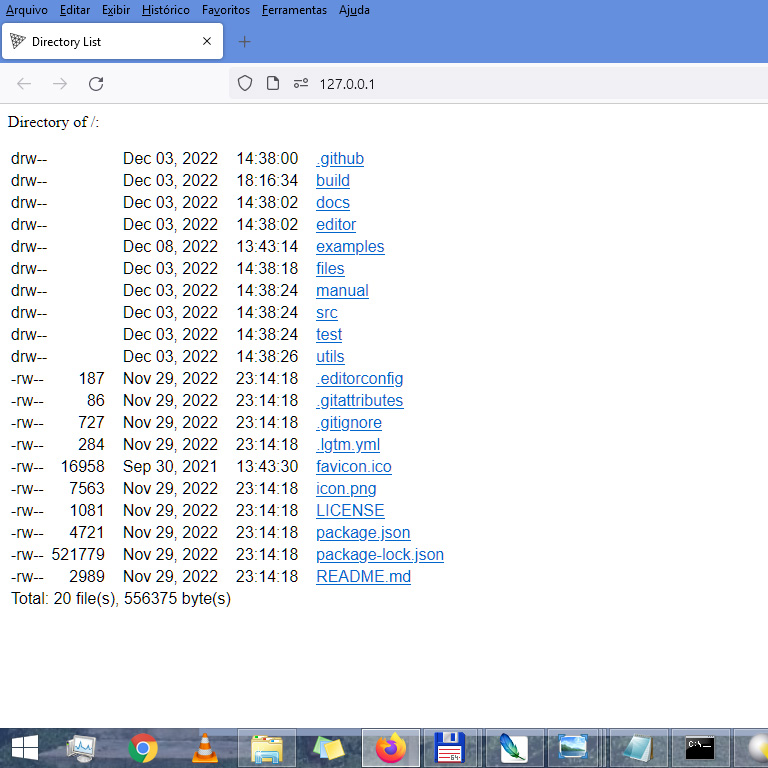Image resolution: width=768 pixels, height=768 pixels.
Task: Open the package.json file link
Action: (363, 533)
